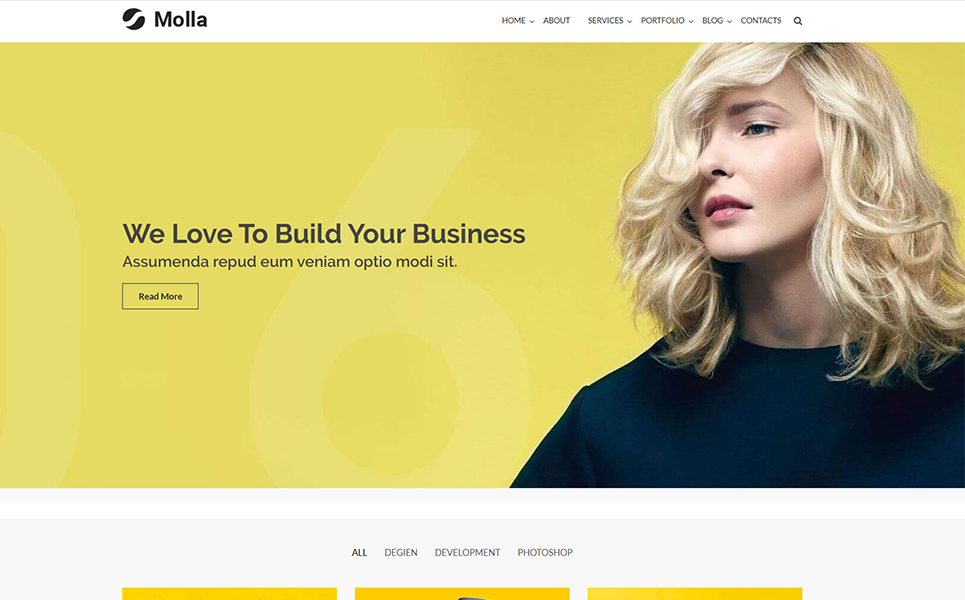Open the Portfolio menu item

(x=662, y=20)
